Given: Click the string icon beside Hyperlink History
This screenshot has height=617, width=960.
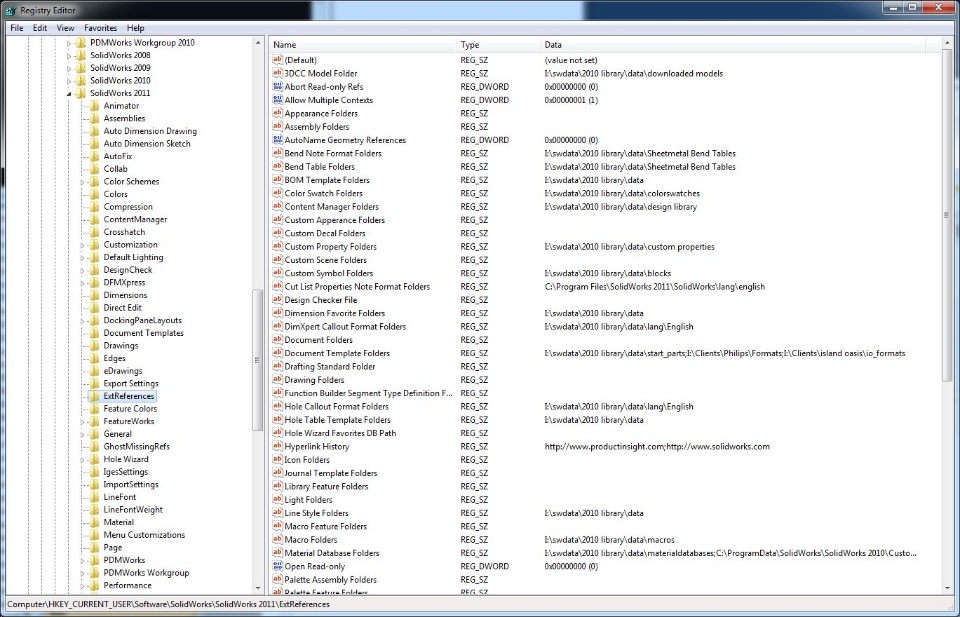Looking at the screenshot, I should tap(277, 446).
